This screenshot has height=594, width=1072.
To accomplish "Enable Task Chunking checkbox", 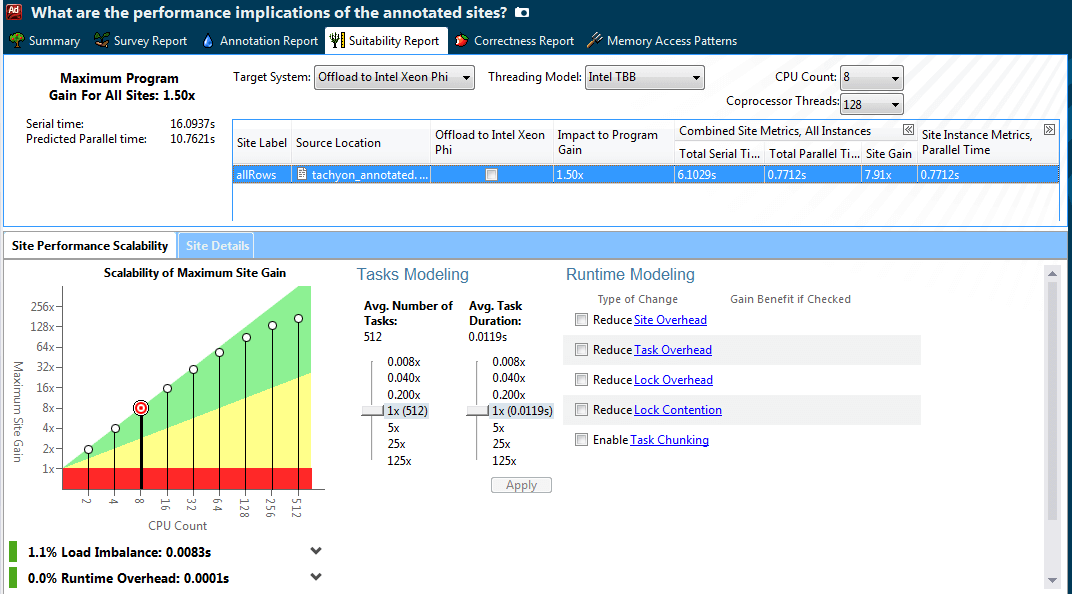I will (581, 439).
